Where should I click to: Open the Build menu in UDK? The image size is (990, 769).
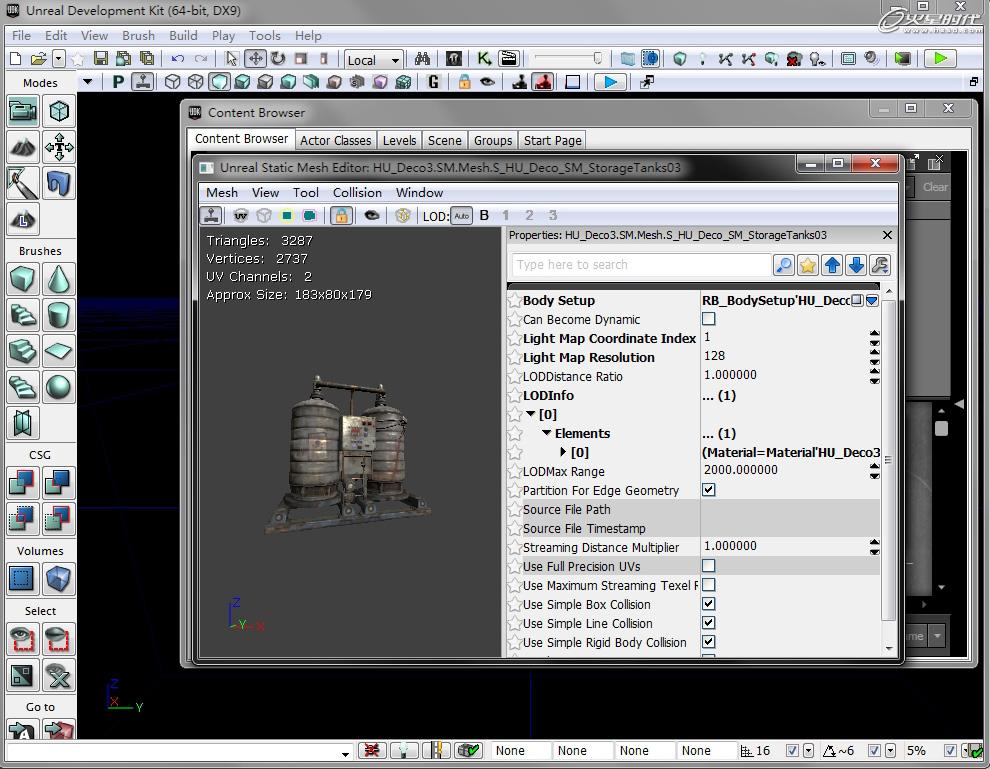coord(183,35)
